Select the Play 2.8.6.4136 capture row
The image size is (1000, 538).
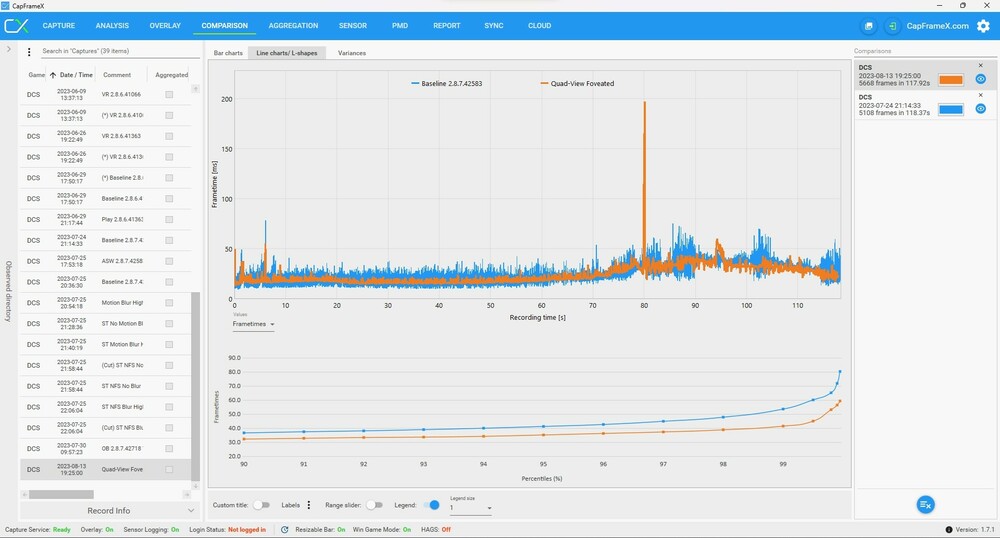pyautogui.click(x=106, y=219)
